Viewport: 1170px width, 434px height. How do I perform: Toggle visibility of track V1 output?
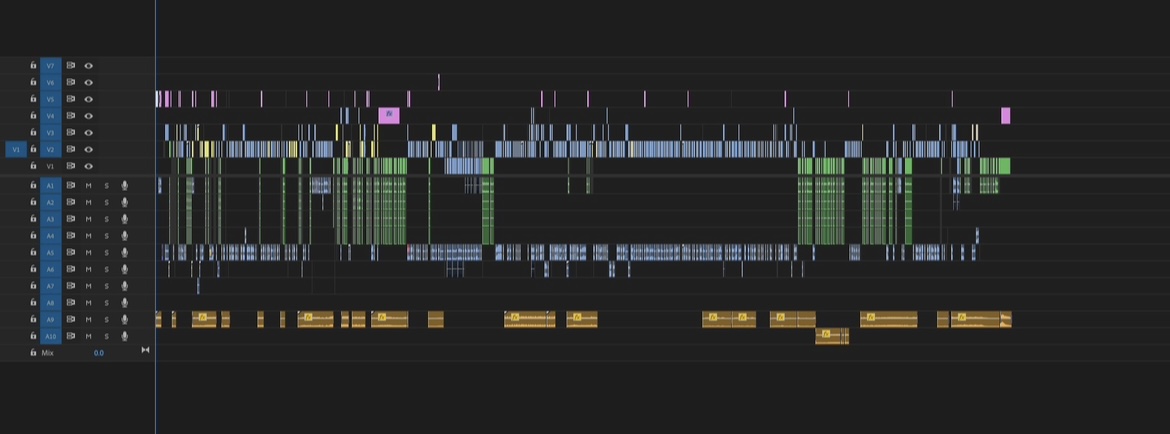coord(88,166)
